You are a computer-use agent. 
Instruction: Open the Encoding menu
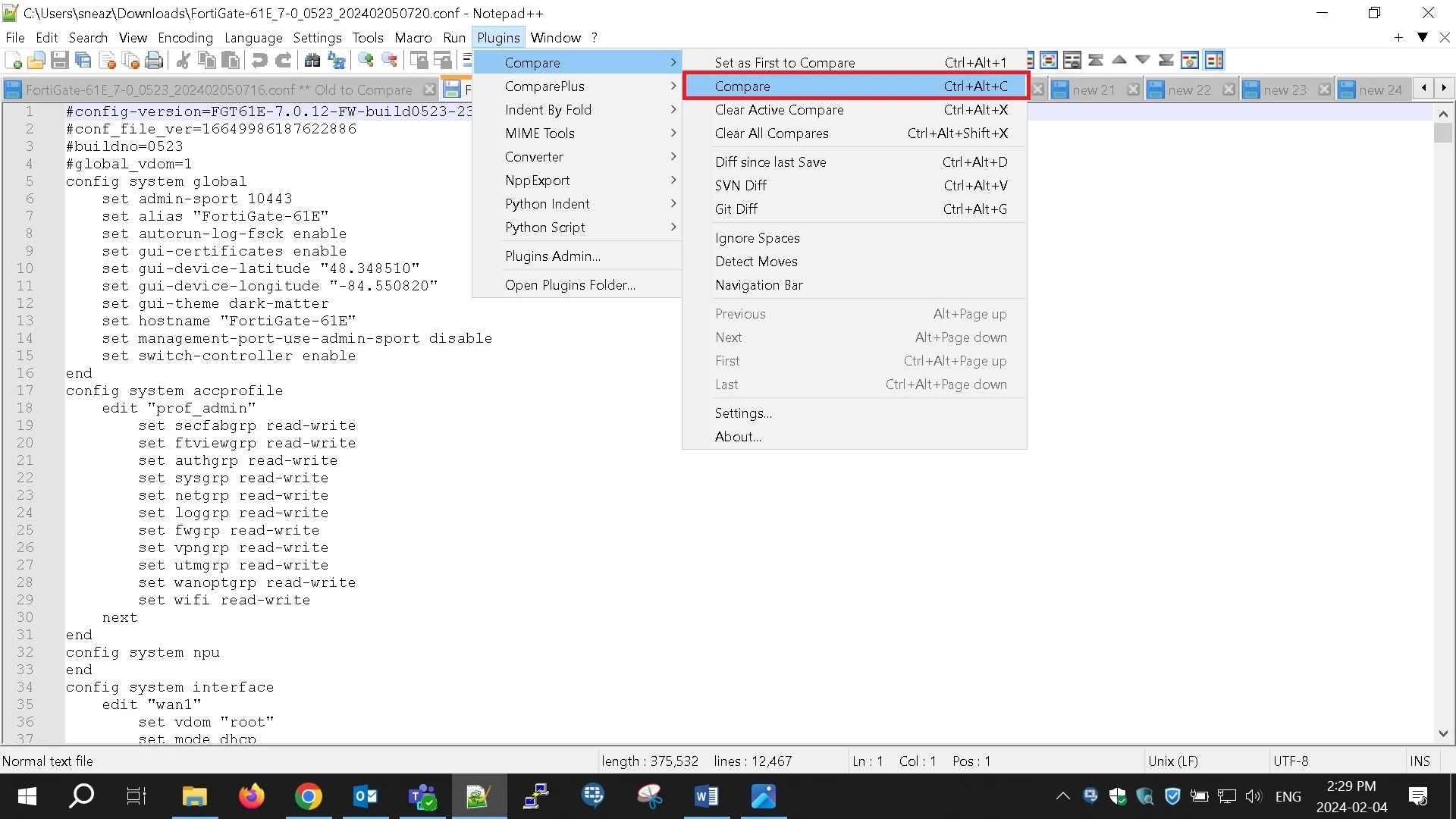185,38
